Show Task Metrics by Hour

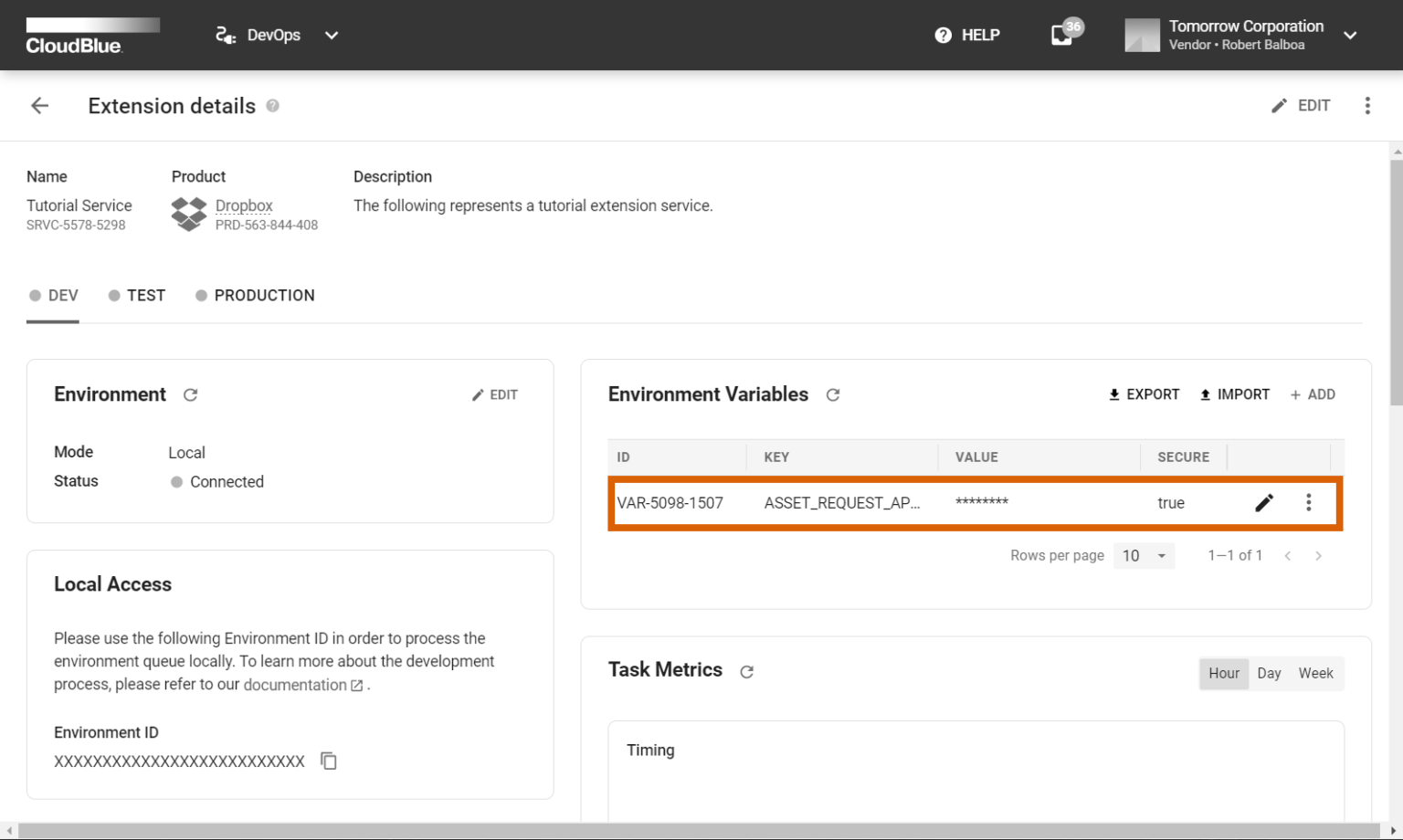tap(1224, 674)
